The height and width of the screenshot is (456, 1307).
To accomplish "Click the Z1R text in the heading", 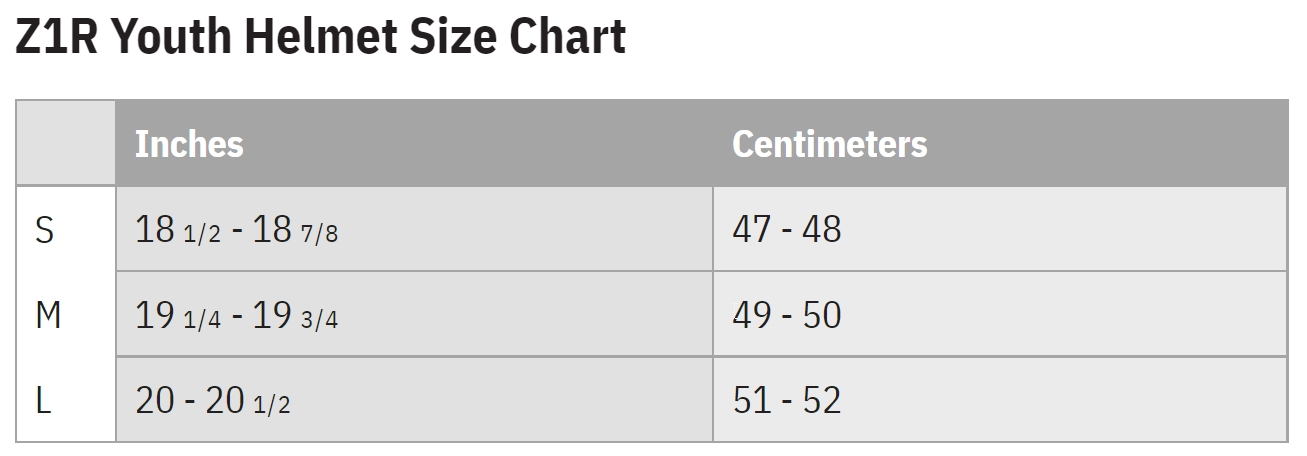I will (x=55, y=38).
